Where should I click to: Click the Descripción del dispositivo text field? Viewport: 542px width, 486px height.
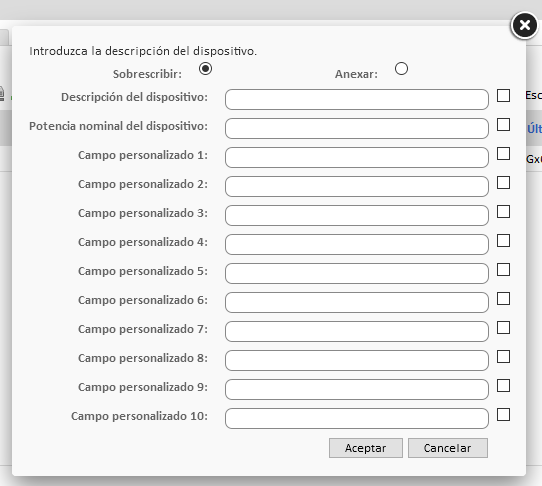click(357, 100)
